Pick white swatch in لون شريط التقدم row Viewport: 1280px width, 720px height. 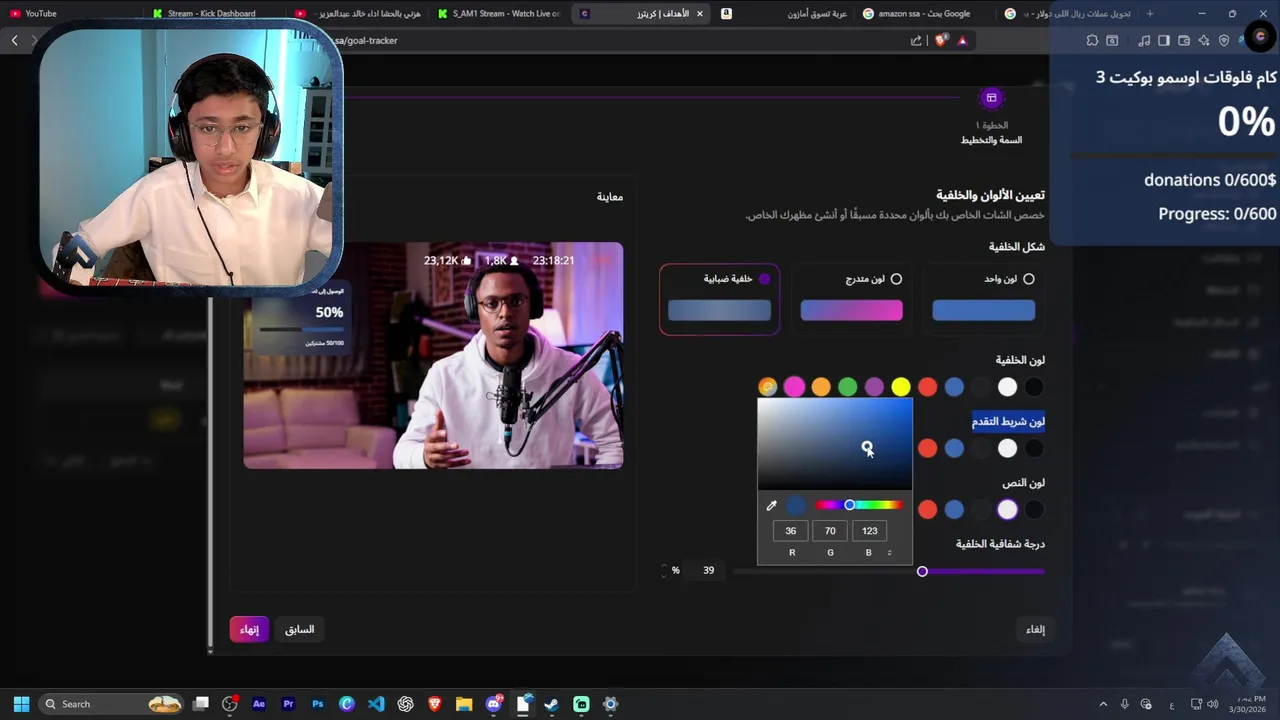tap(1007, 449)
